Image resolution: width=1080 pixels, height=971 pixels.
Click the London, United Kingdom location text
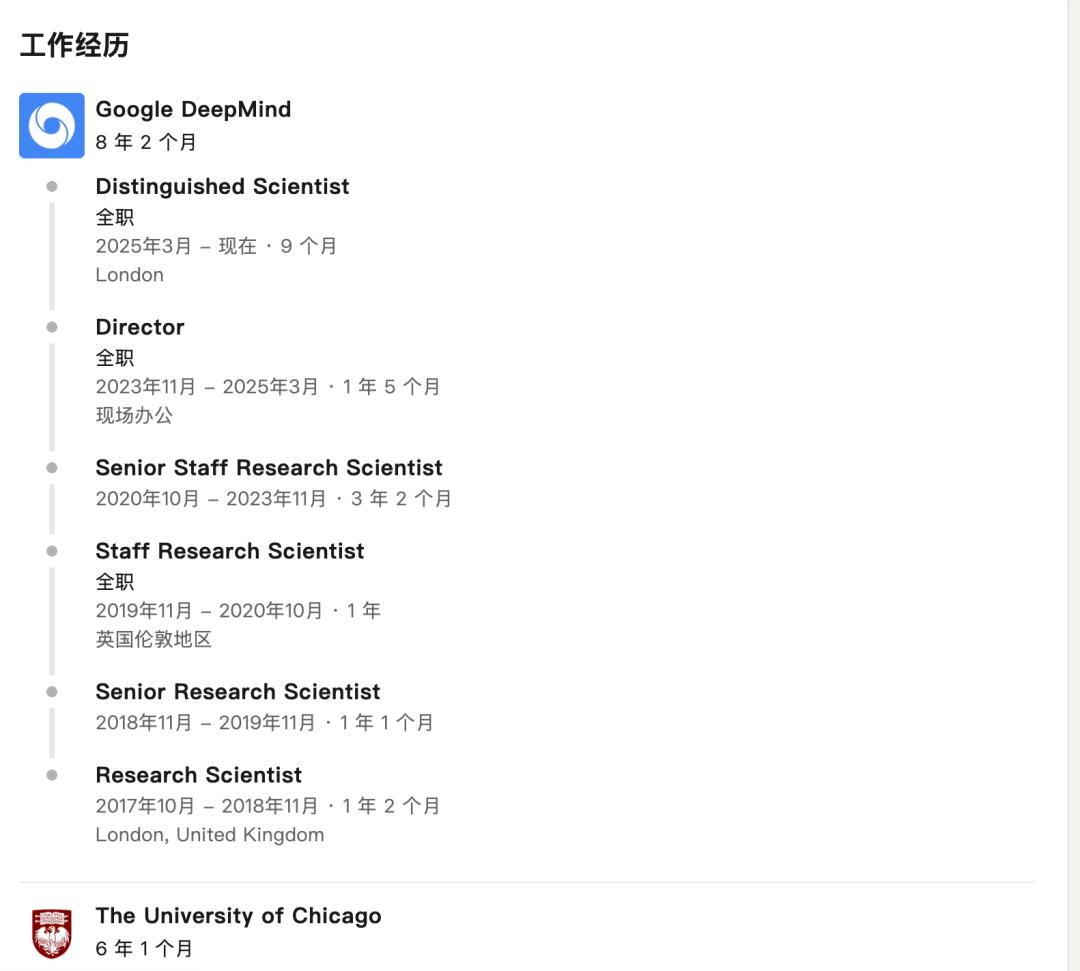click(210, 835)
